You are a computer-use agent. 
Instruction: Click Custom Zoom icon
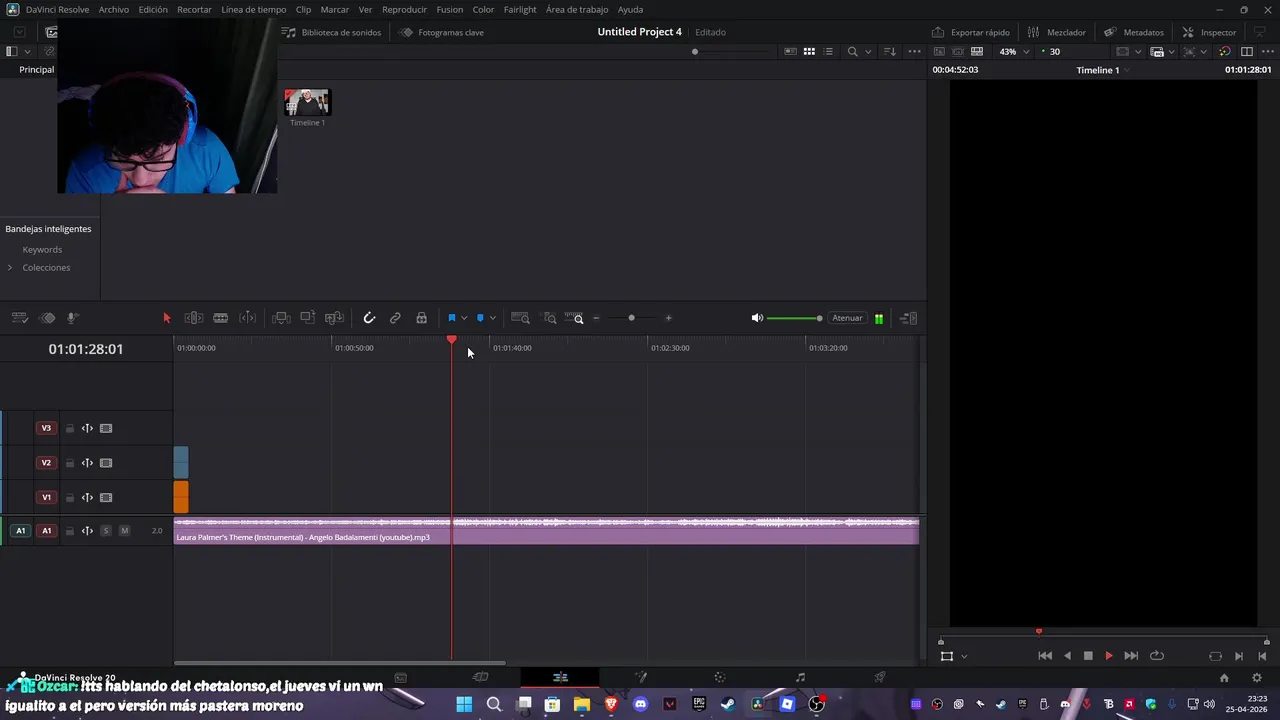pyautogui.click(x=575, y=318)
